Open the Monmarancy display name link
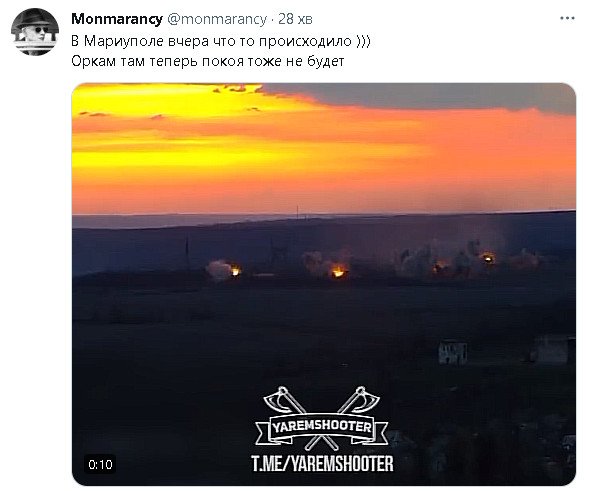 click(117, 19)
